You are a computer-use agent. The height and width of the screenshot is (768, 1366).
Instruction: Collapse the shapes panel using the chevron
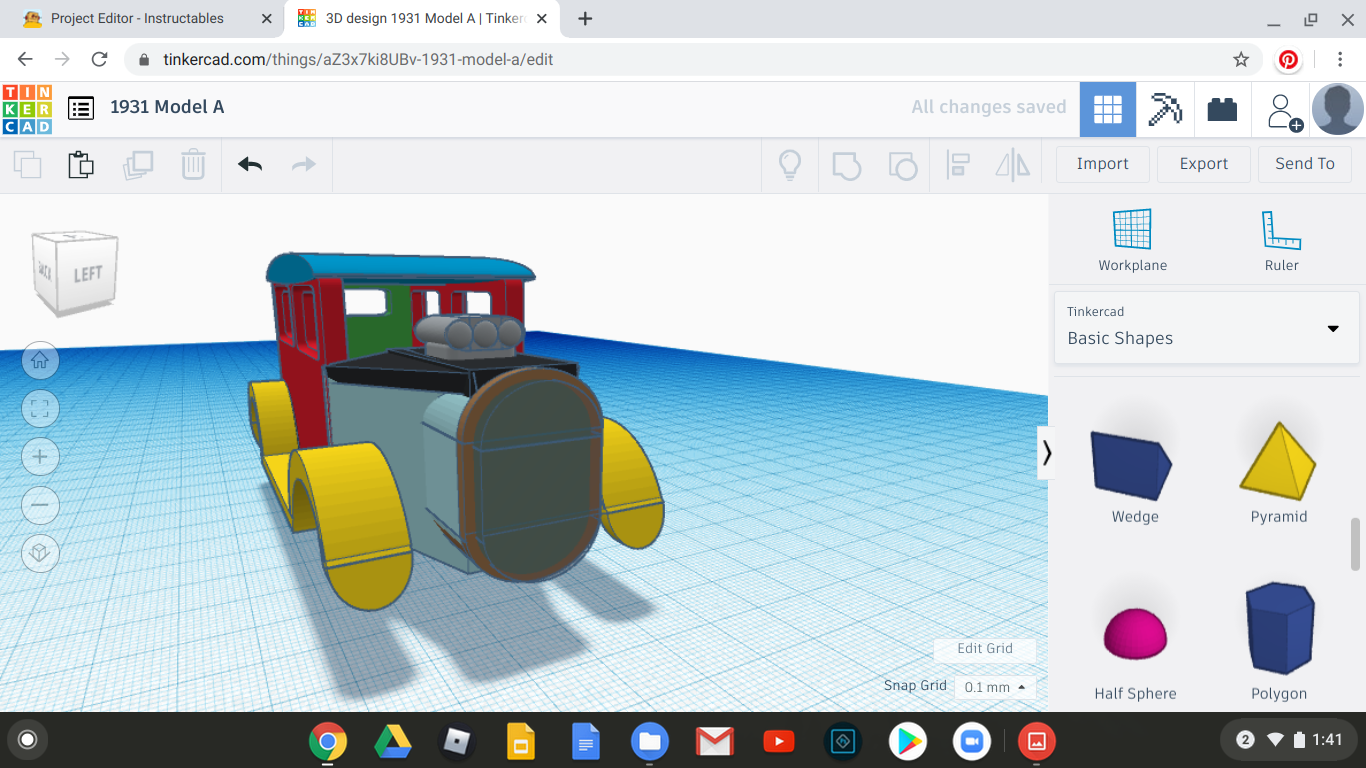pyautogui.click(x=1047, y=453)
